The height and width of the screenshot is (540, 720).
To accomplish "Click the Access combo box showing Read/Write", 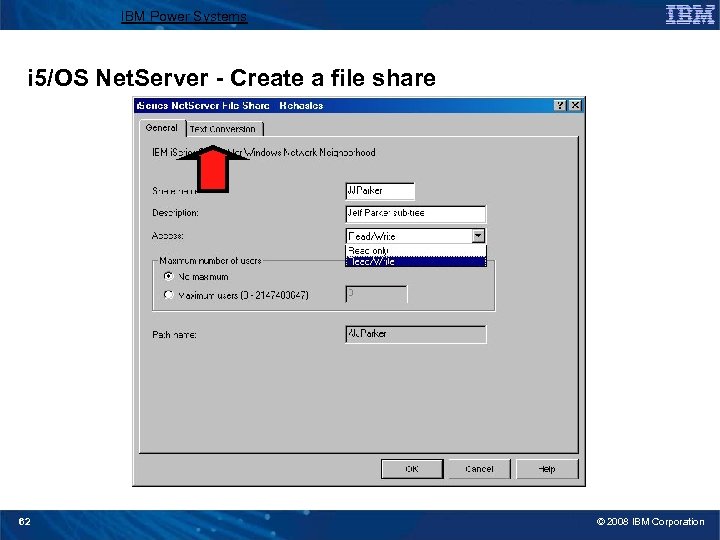I will 416,236.
